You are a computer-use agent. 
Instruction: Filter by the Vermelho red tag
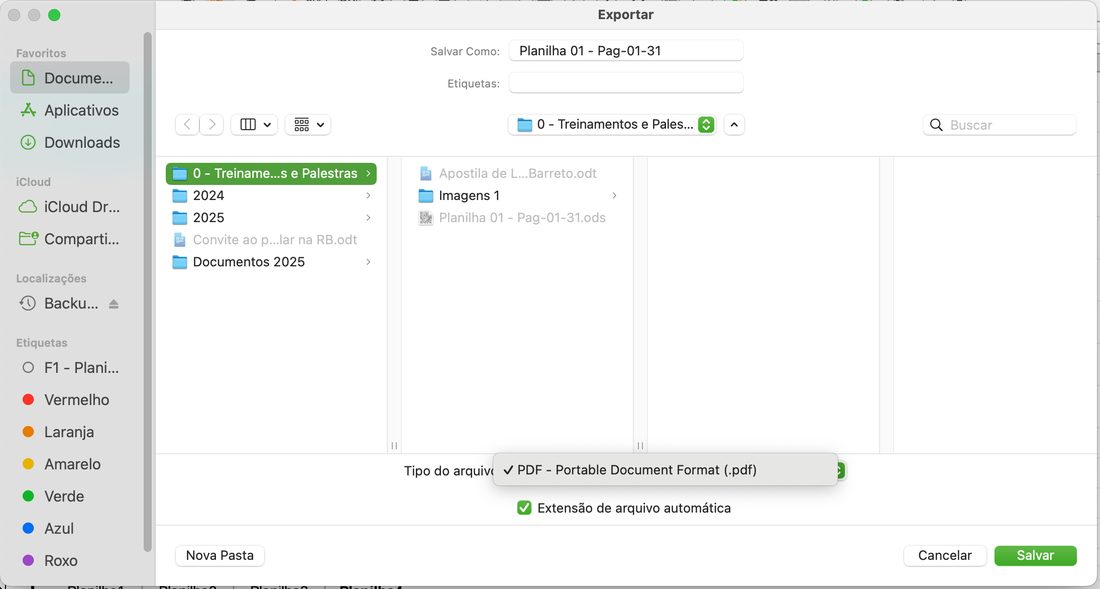[69, 400]
